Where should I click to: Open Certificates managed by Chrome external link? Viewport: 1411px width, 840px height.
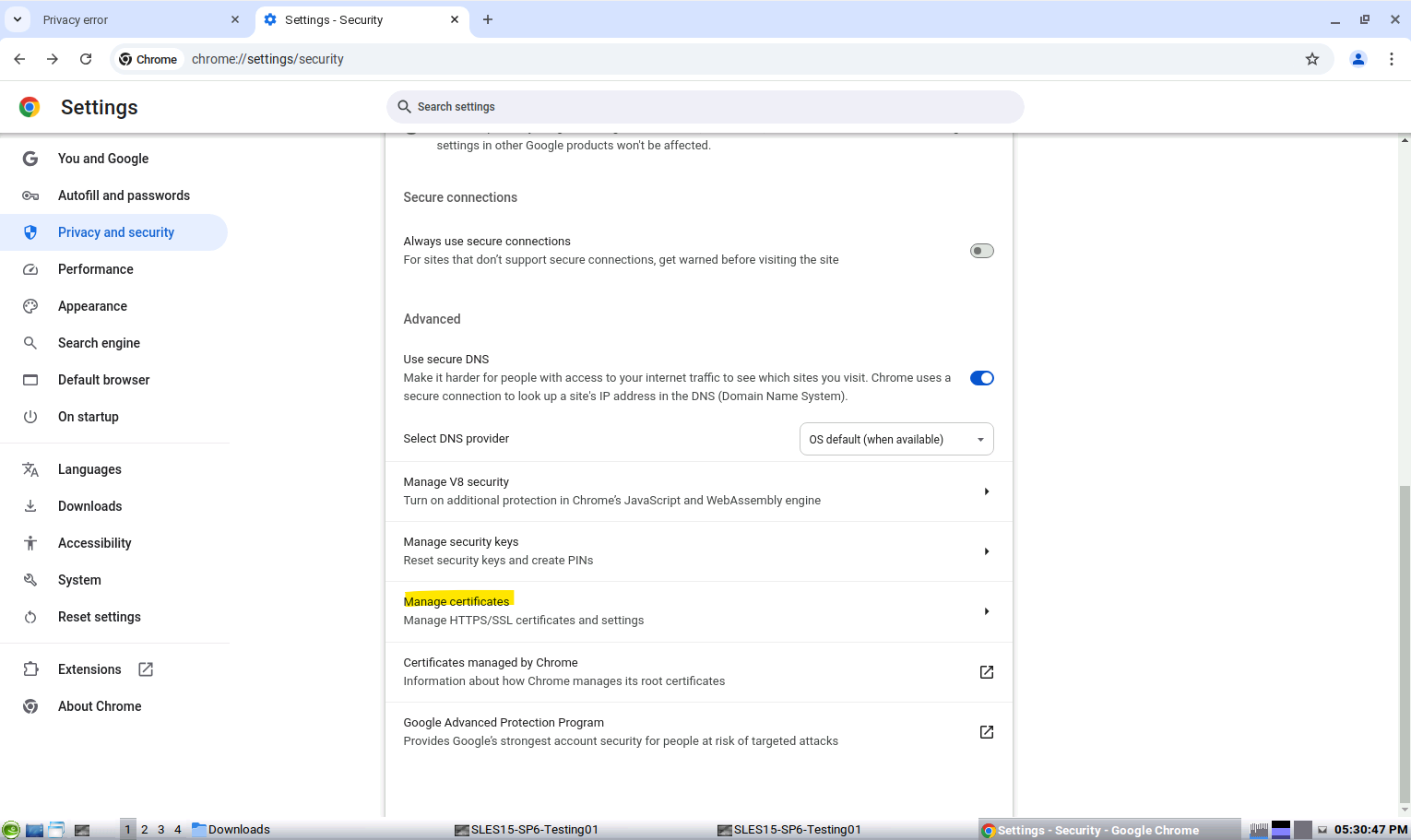pyautogui.click(x=987, y=672)
